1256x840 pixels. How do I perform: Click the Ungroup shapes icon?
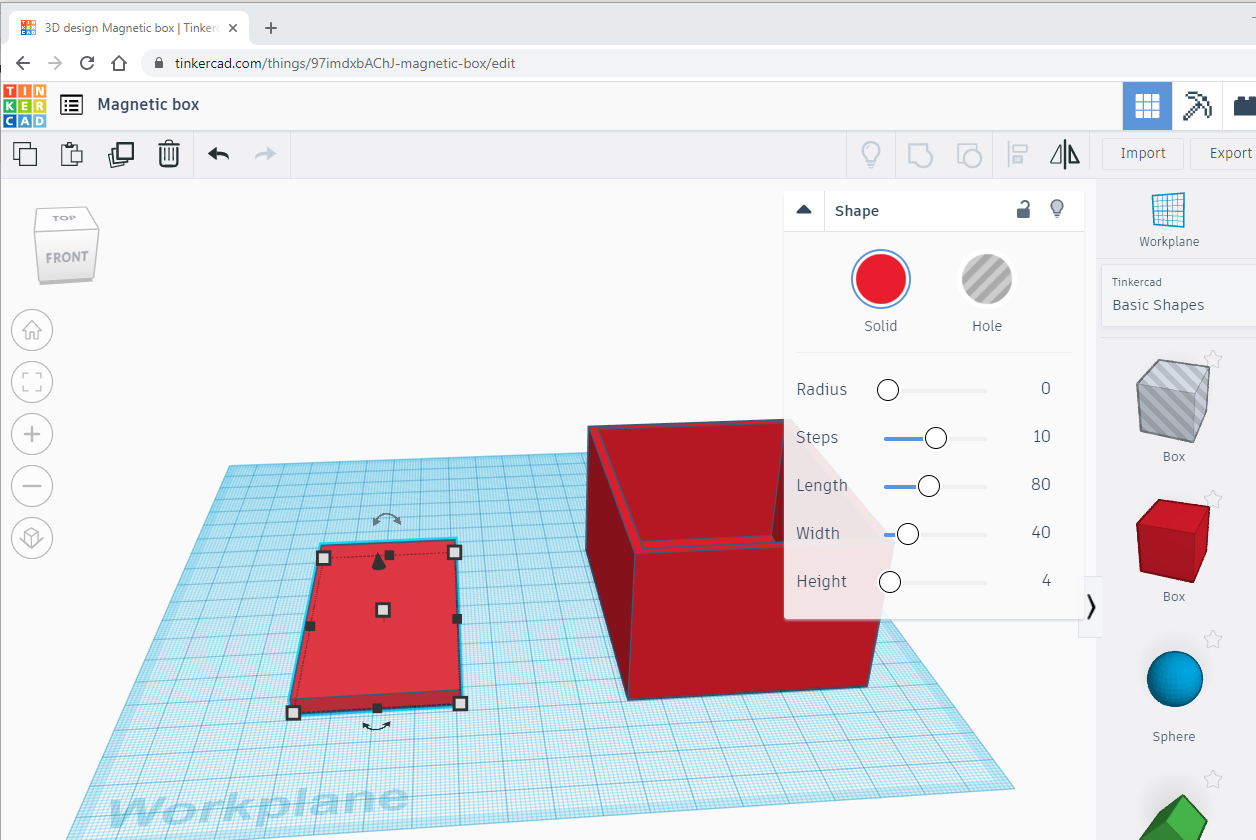point(969,154)
